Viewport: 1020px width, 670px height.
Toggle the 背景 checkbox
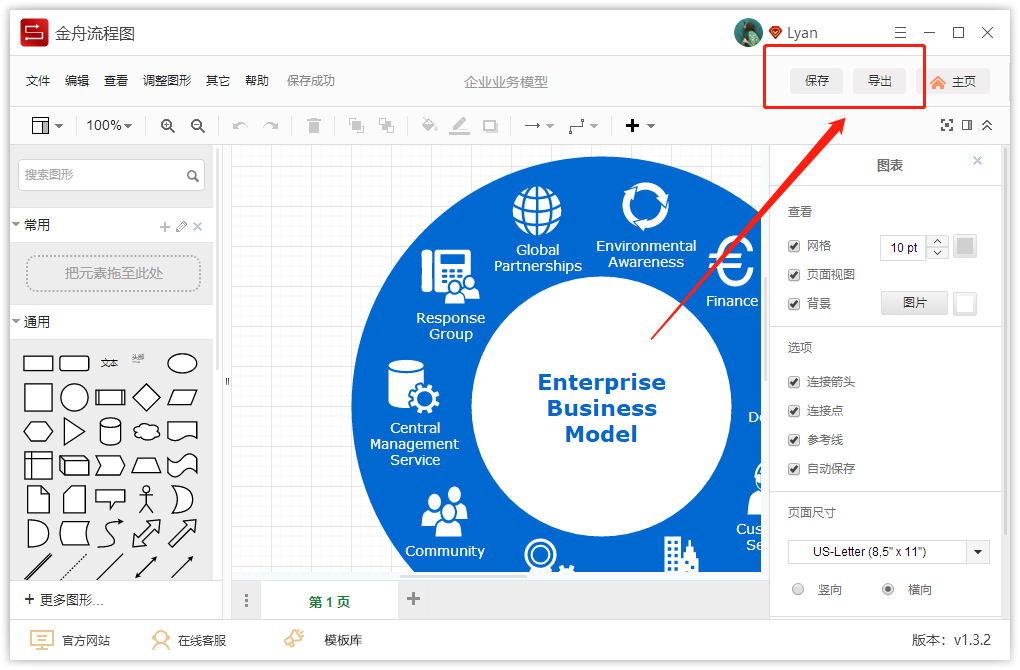coord(794,304)
